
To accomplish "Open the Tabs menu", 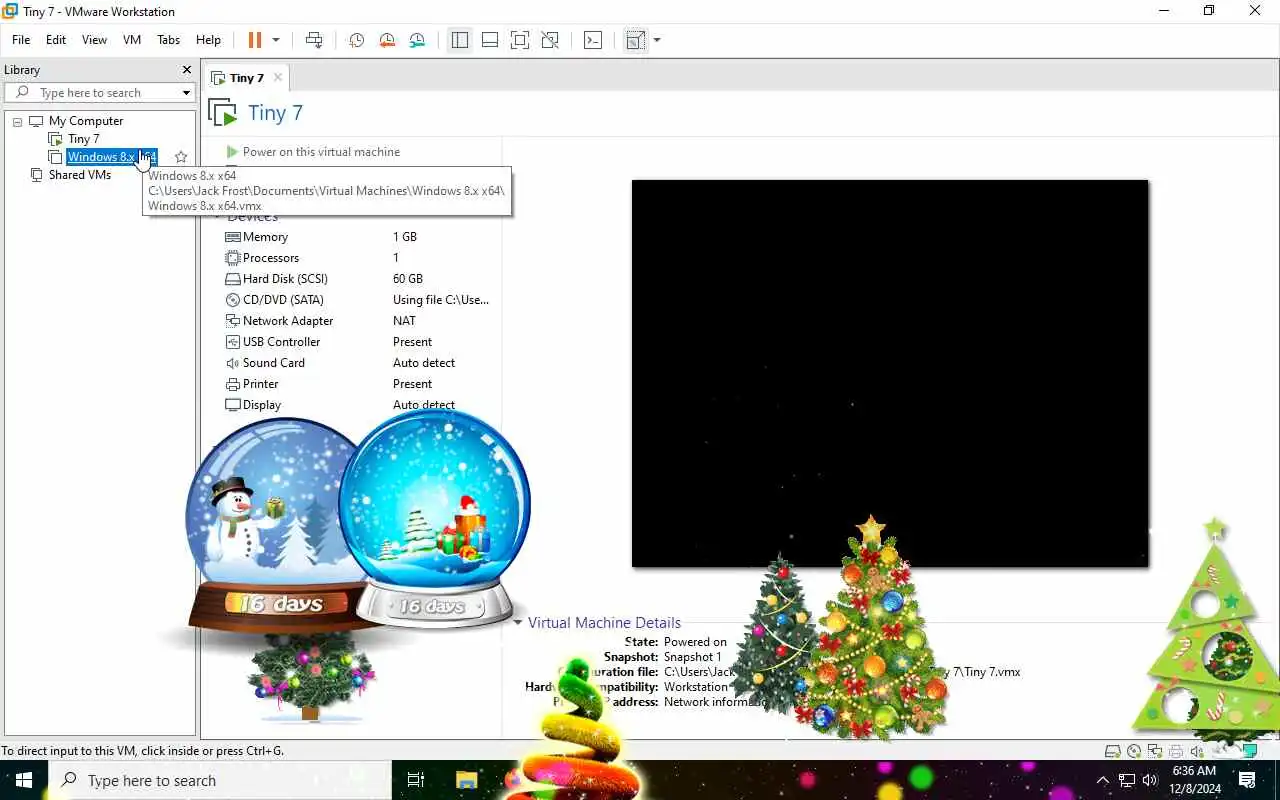I will tap(169, 40).
